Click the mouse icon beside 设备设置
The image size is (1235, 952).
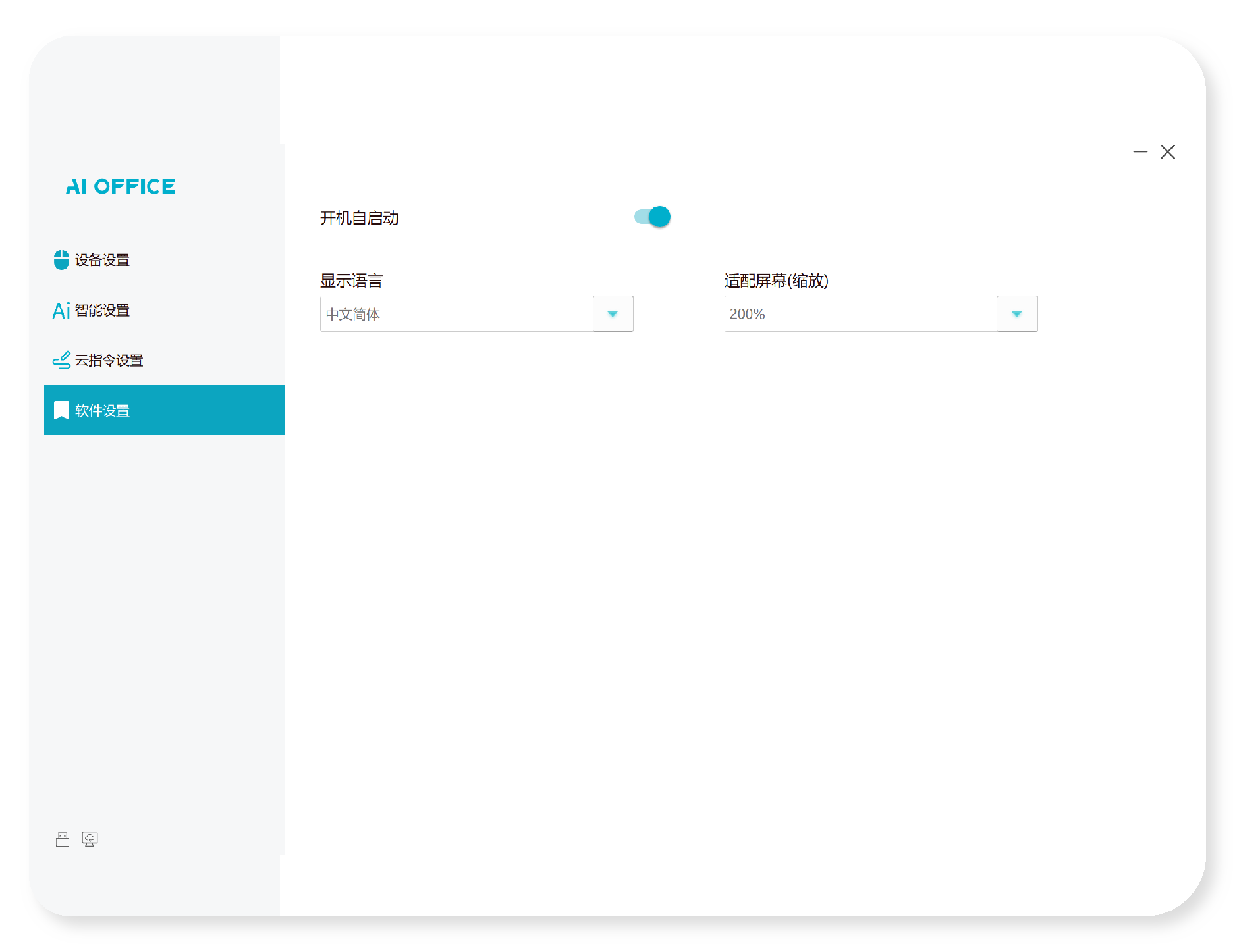point(61,260)
